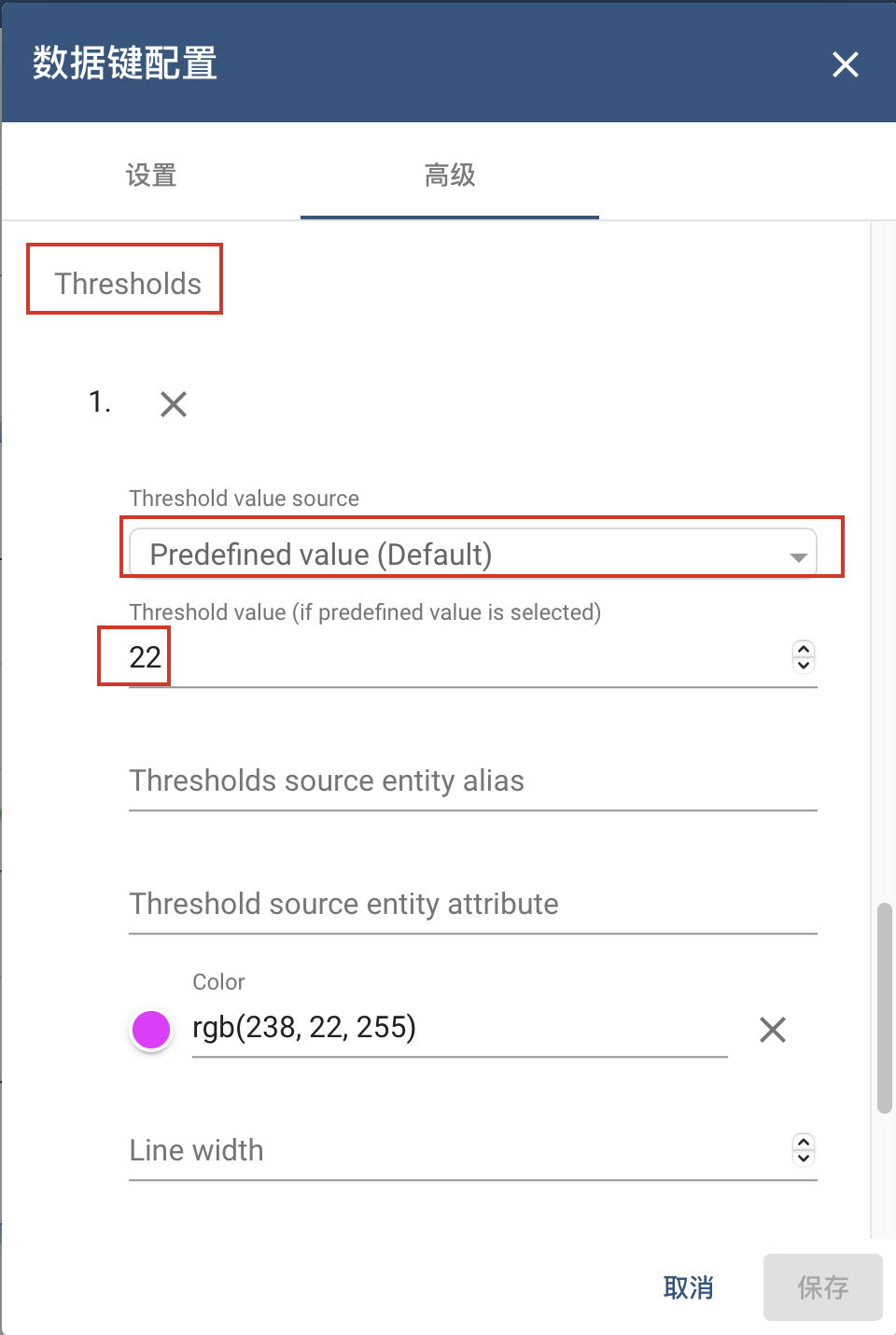
Task: Click the dialog's vertical scrollbar thumb
Action: [x=885, y=1008]
